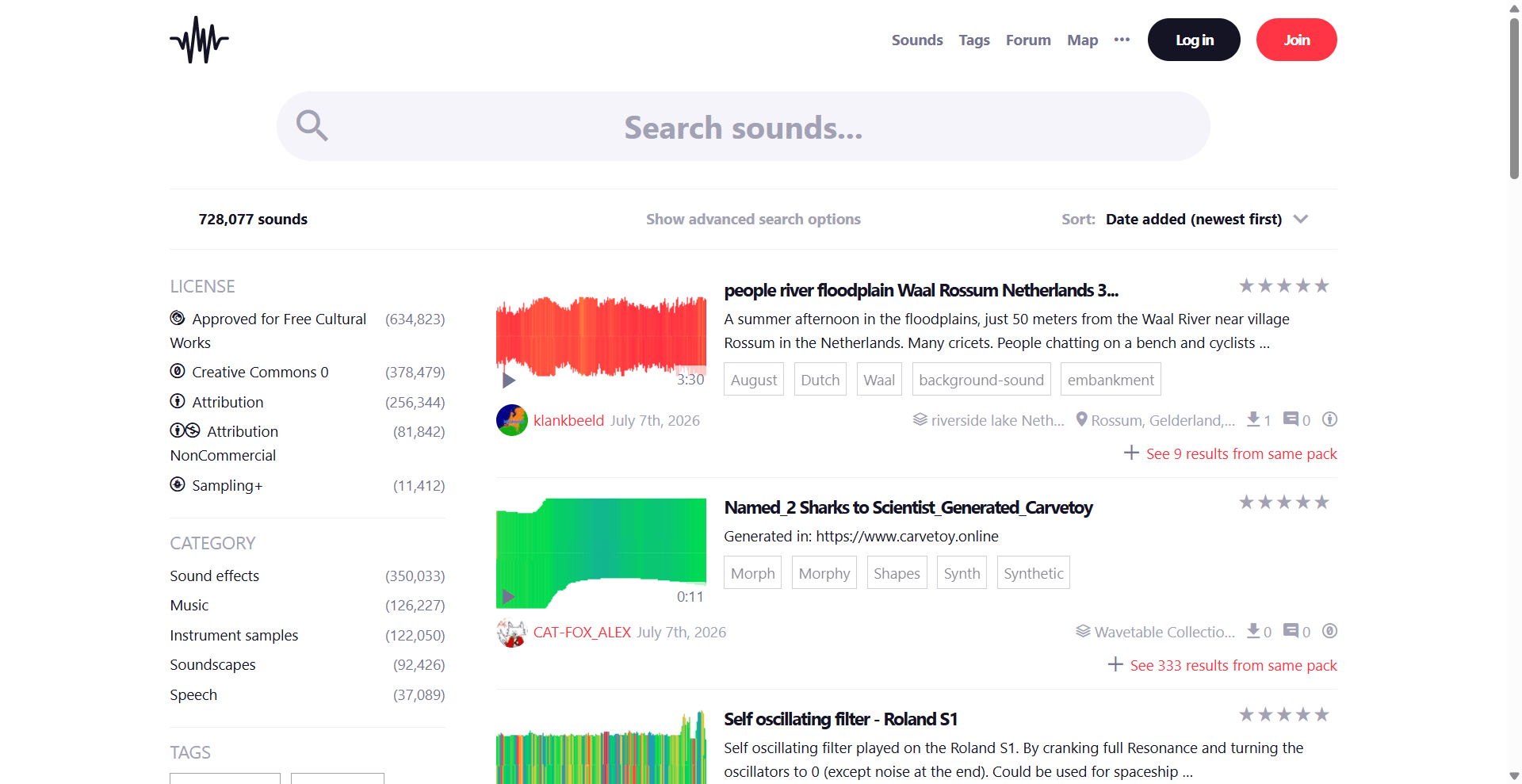Seek within the red floodplain waveform
This screenshot has height=784, width=1522.
click(601, 337)
